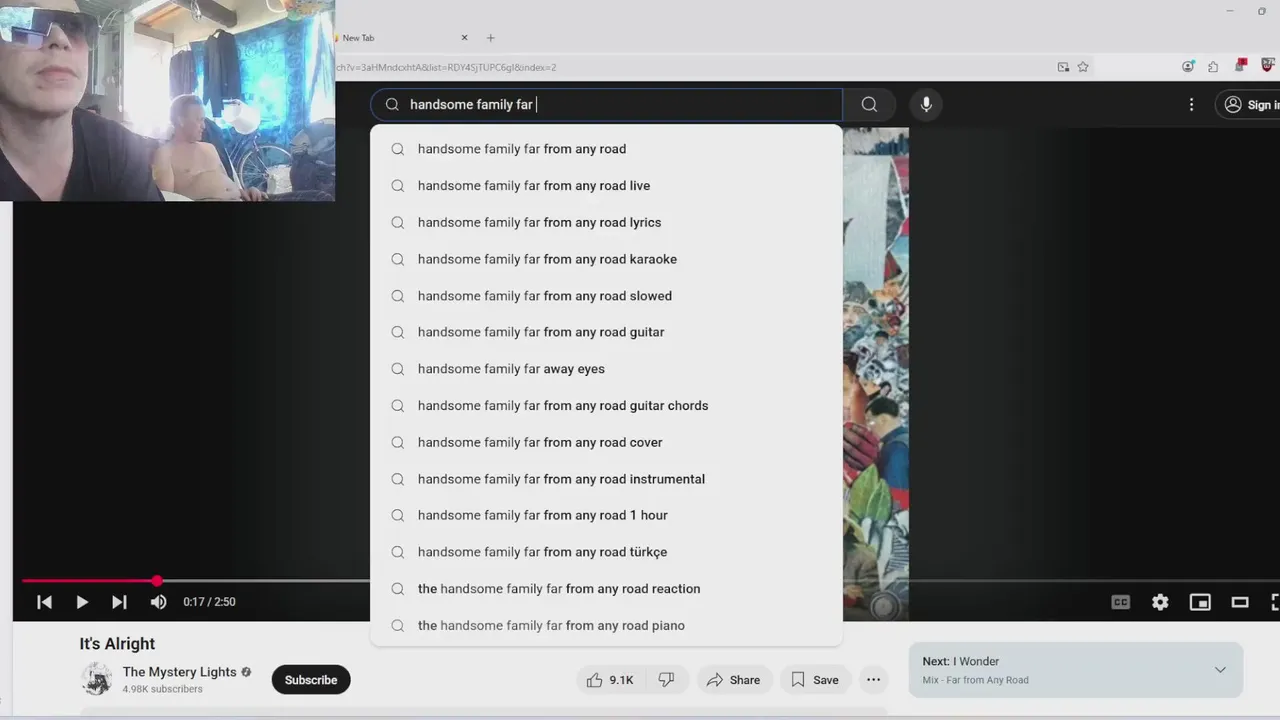This screenshot has height=720, width=1280.
Task: Open the browser extensions puzzle icon
Action: [1213, 67]
